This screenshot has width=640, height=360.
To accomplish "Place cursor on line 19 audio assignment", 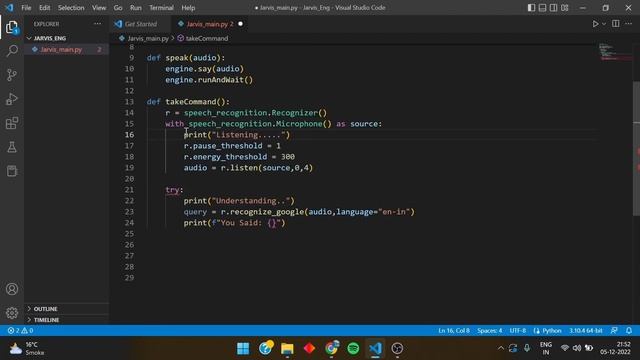I will [x=248, y=168].
